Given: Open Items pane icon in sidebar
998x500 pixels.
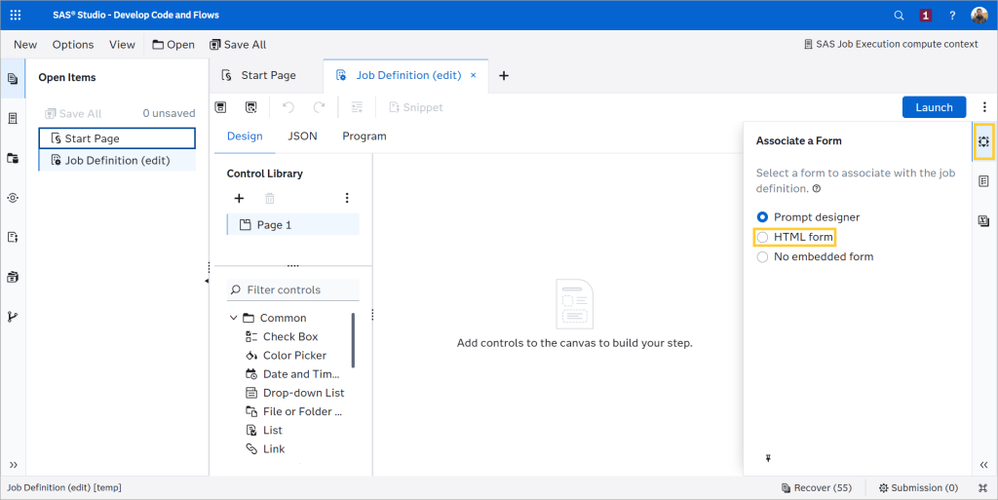Looking at the screenshot, I should [x=13, y=78].
